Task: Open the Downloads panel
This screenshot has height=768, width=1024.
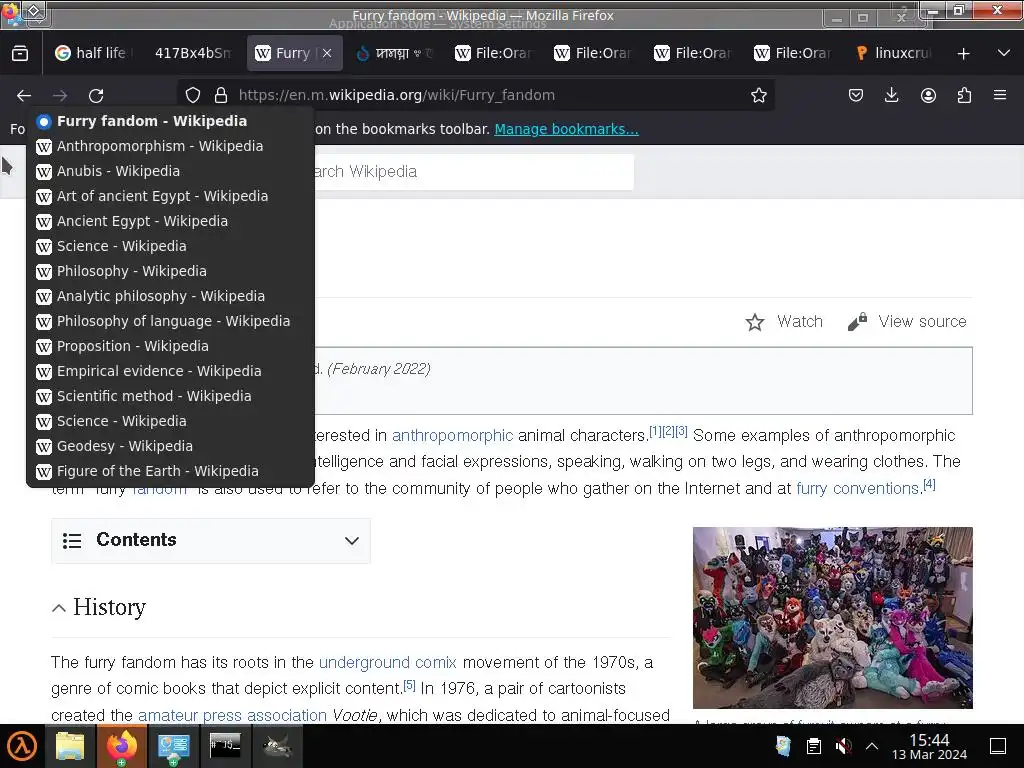Action: point(891,95)
